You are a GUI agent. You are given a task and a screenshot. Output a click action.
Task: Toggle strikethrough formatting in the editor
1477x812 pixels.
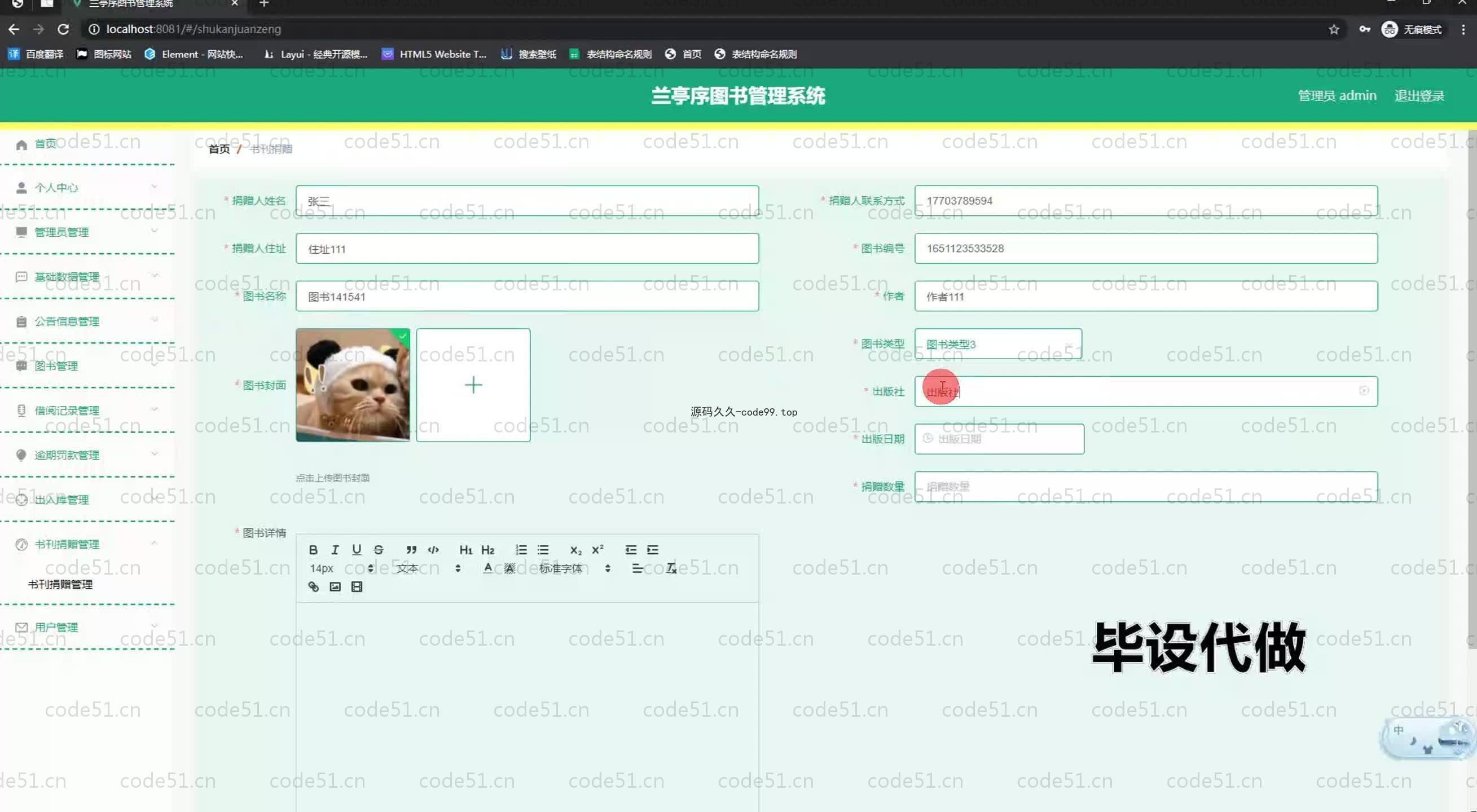379,550
